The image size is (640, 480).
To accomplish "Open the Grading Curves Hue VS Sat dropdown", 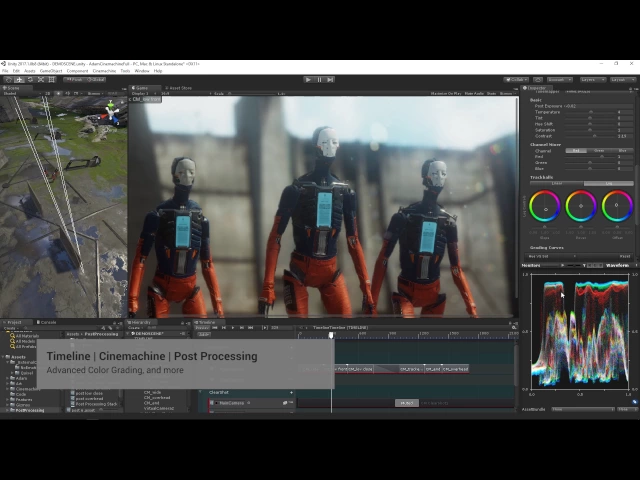I will pyautogui.click(x=551, y=256).
